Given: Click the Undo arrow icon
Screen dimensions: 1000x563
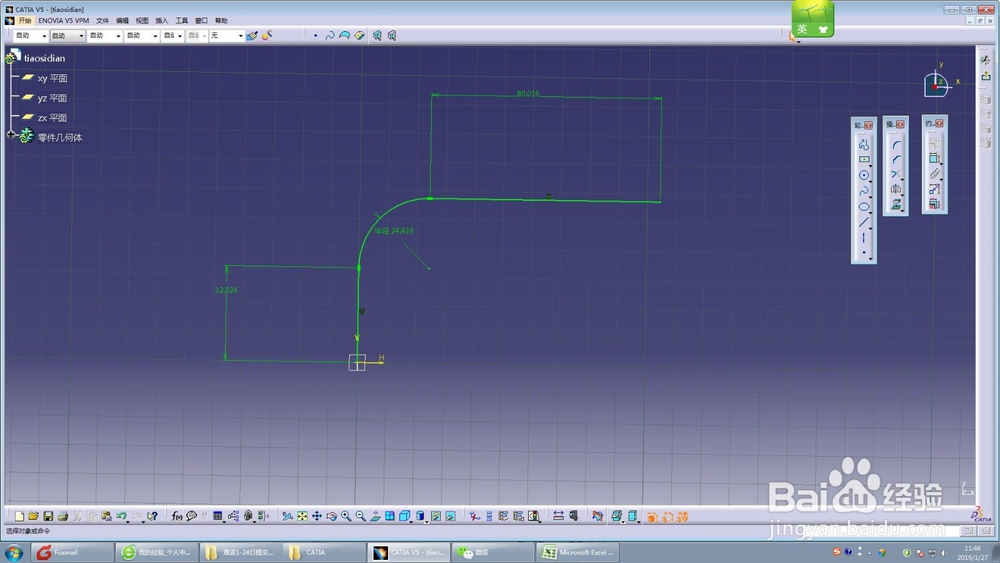Looking at the screenshot, I should [x=121, y=516].
